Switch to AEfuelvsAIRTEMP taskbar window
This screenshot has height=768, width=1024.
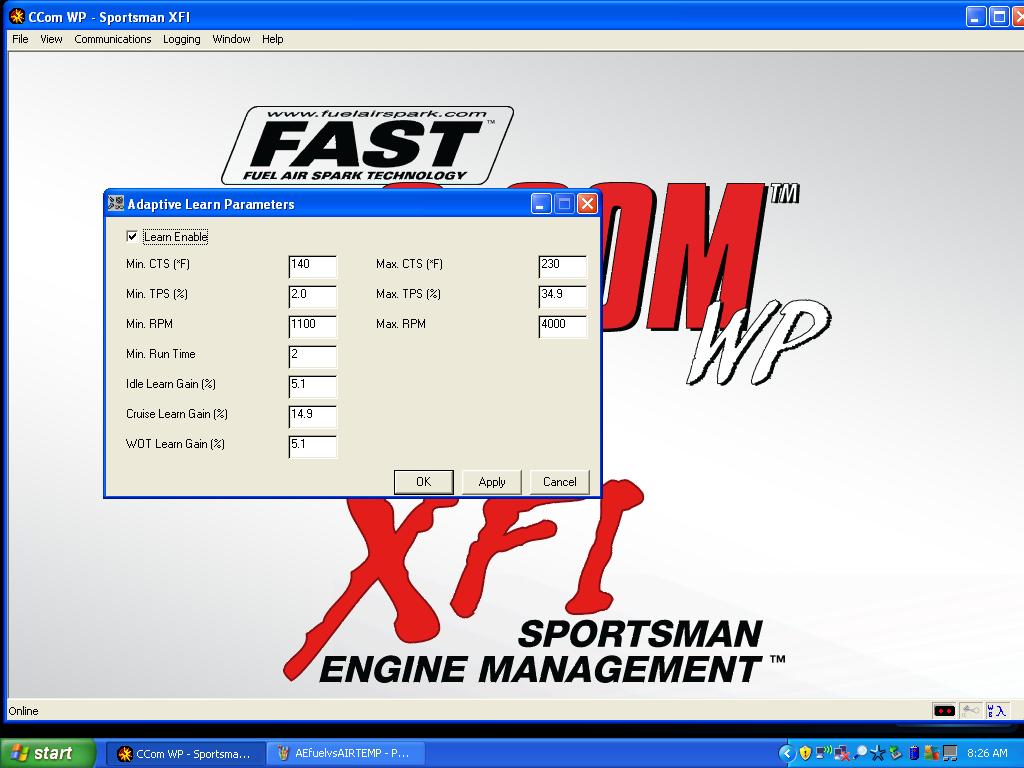tap(346, 754)
